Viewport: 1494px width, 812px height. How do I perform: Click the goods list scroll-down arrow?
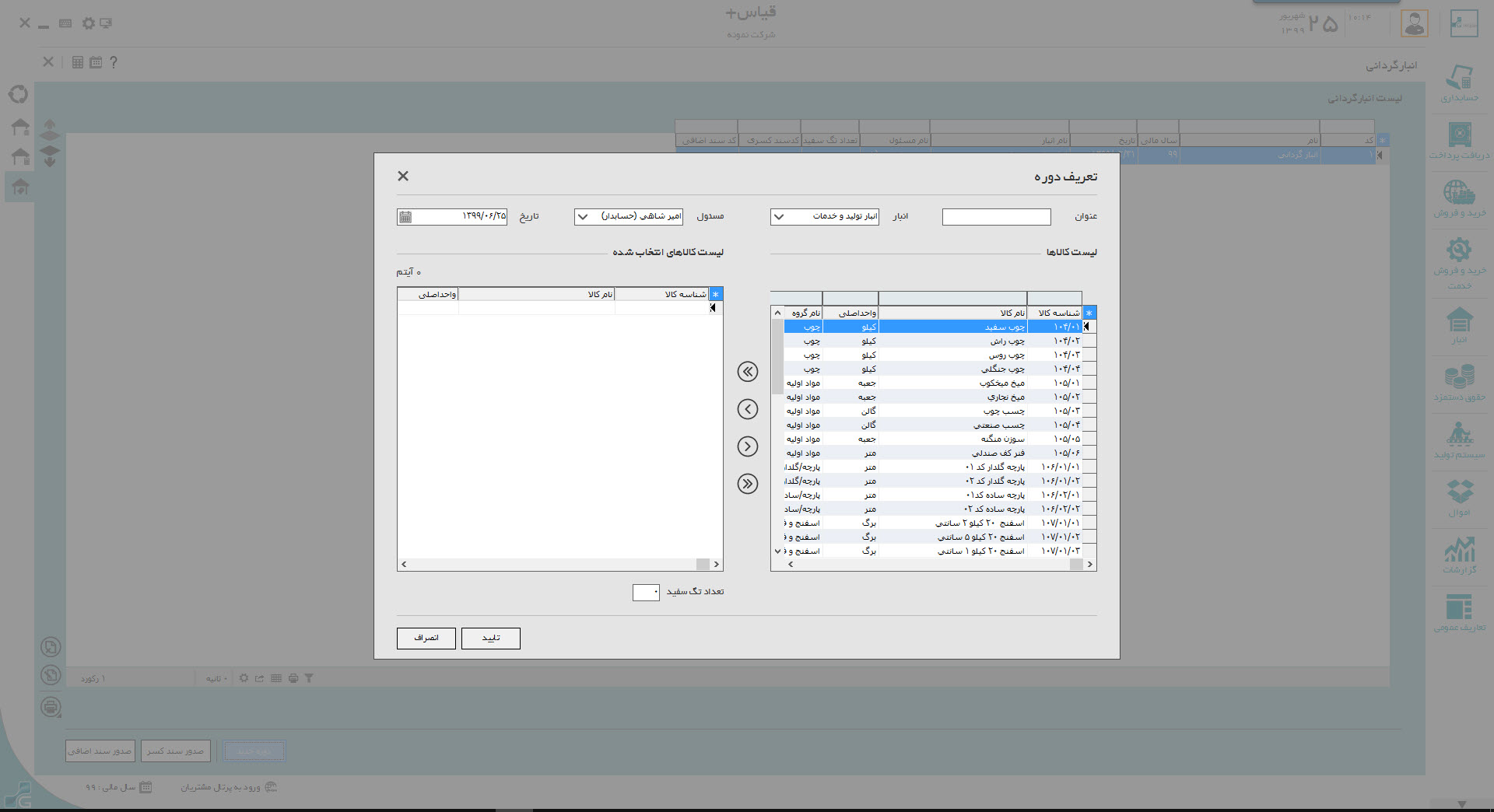(x=777, y=551)
